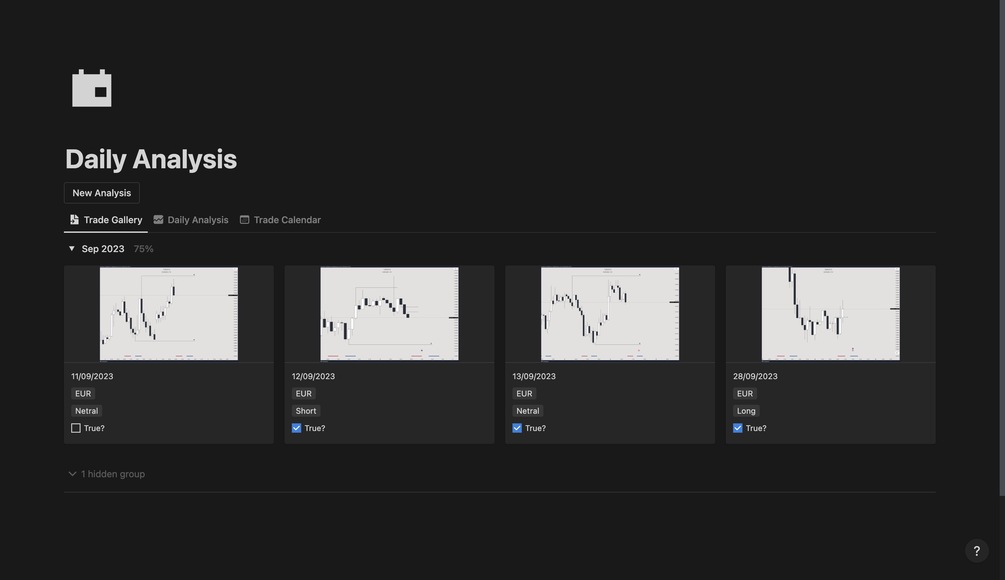Click the Long tag on 28/09/2023 card
Viewport: 1005px width, 580px height.
tap(746, 411)
